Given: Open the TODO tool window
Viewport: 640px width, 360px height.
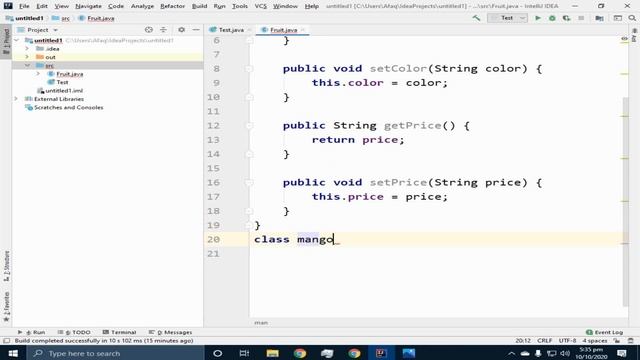Looking at the screenshot, I should click(x=74, y=332).
